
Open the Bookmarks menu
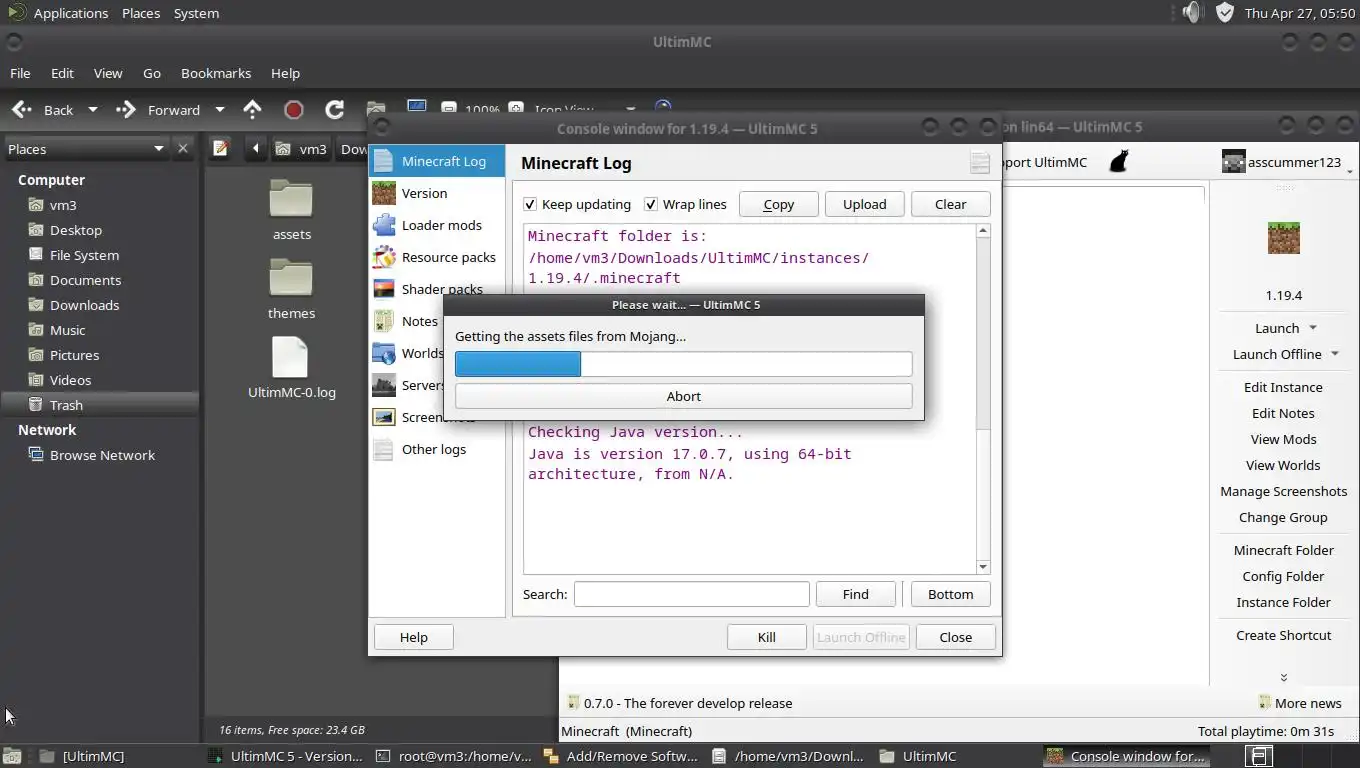(216, 73)
